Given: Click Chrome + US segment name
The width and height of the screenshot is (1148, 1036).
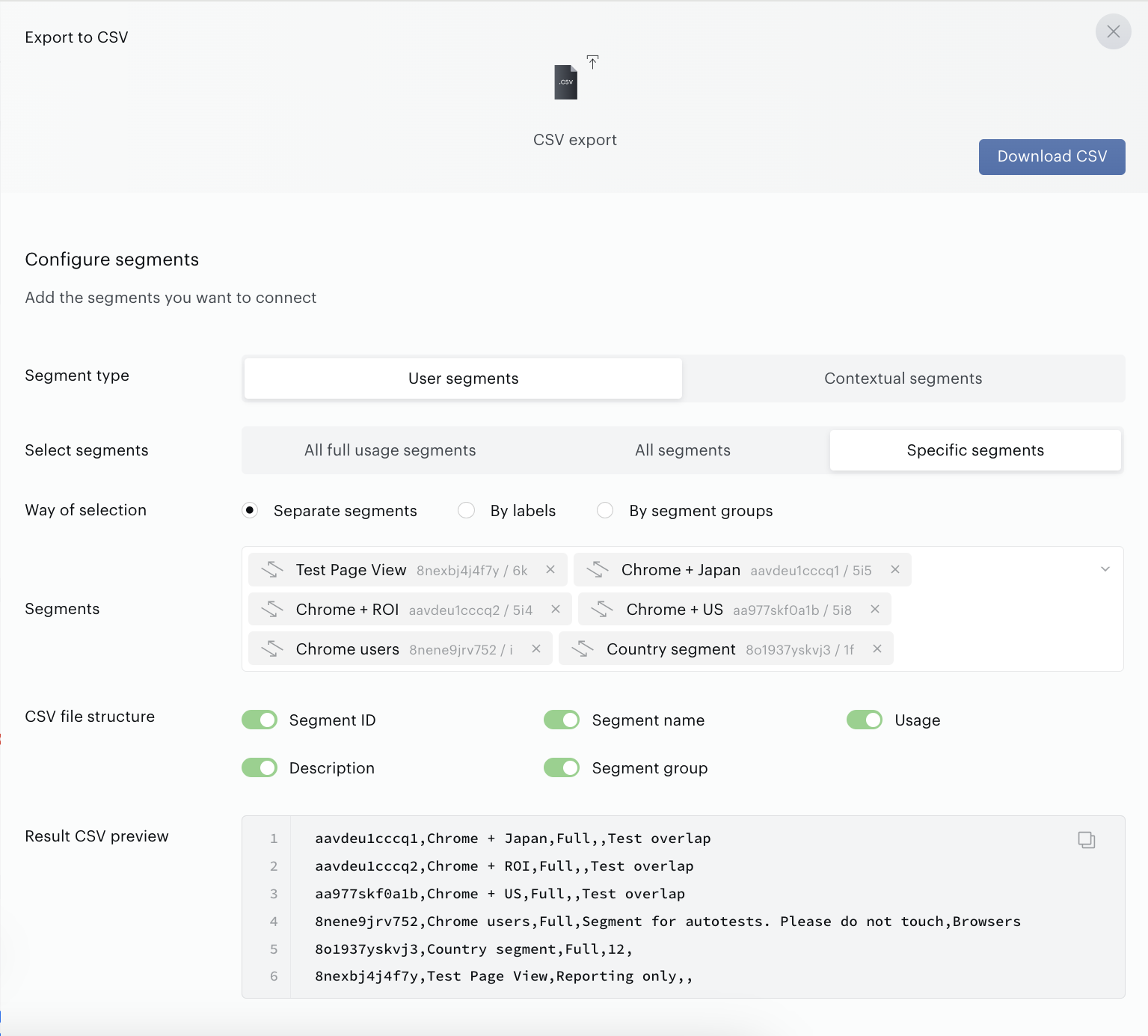Looking at the screenshot, I should coord(675,610).
